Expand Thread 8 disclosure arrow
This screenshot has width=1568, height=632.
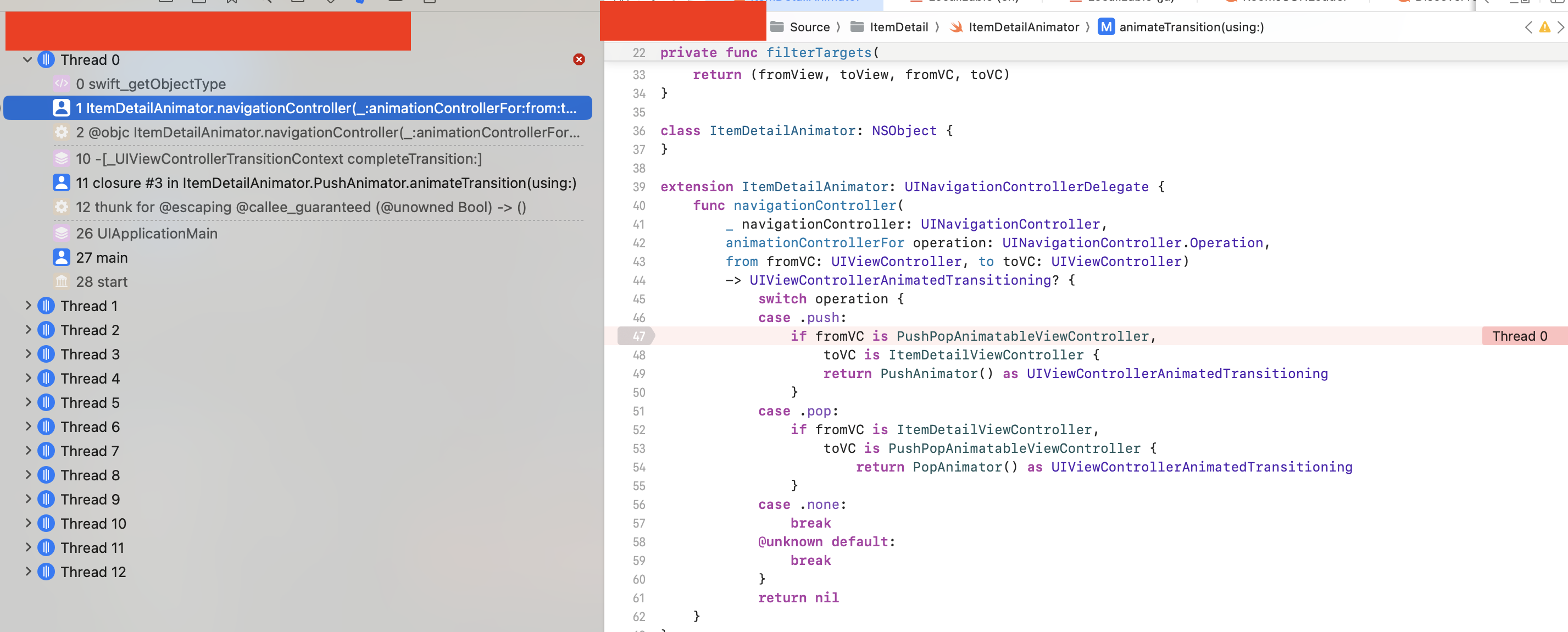[x=28, y=475]
